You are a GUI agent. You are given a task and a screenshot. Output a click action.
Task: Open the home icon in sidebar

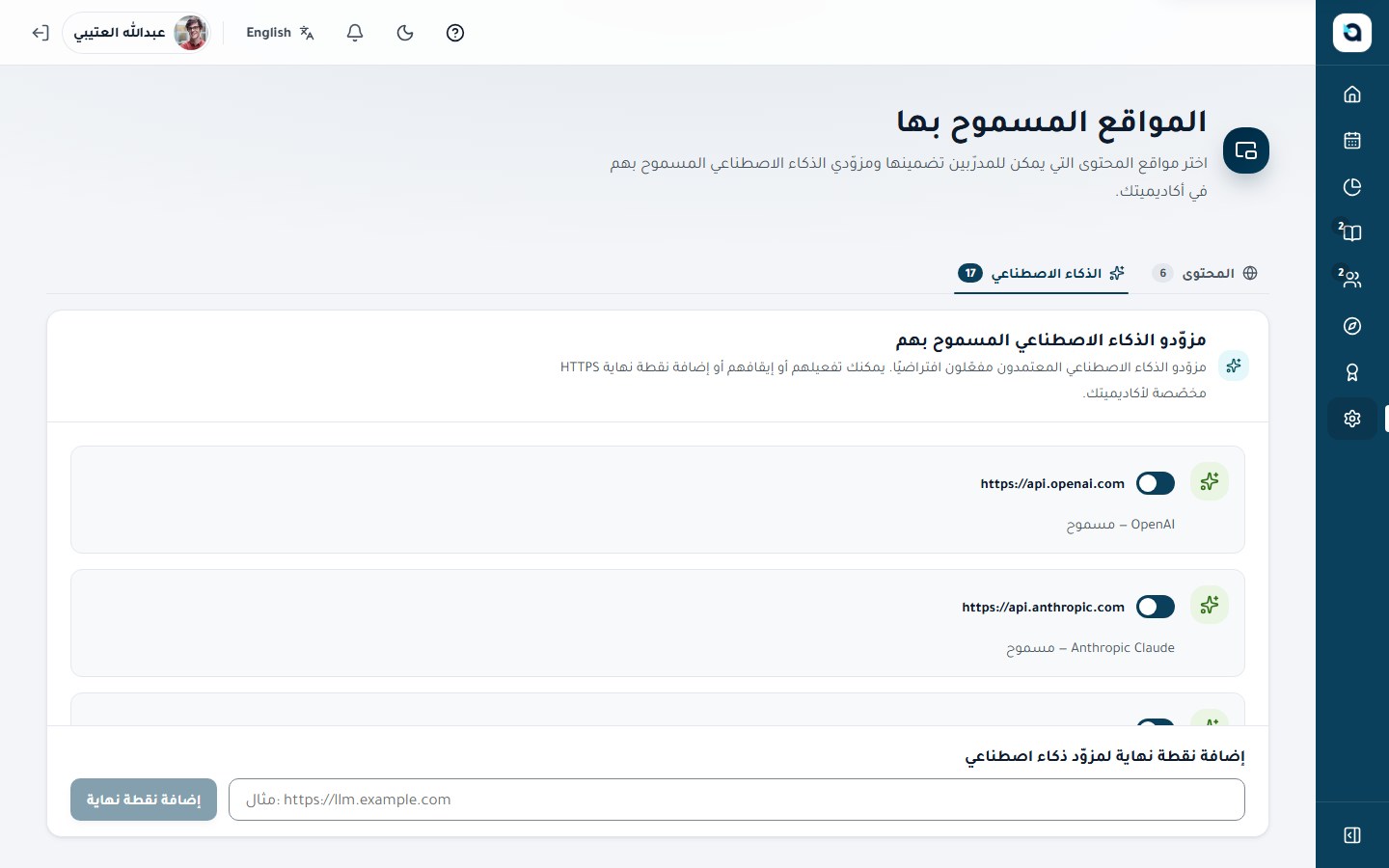pyautogui.click(x=1352, y=94)
